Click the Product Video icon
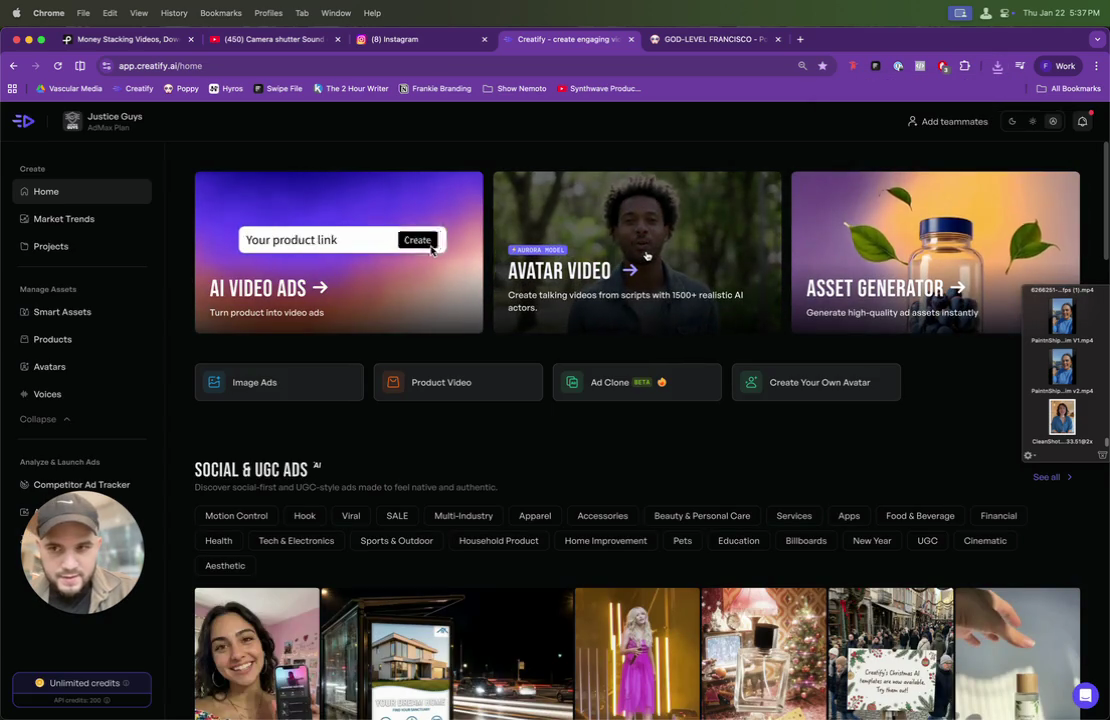 click(393, 382)
